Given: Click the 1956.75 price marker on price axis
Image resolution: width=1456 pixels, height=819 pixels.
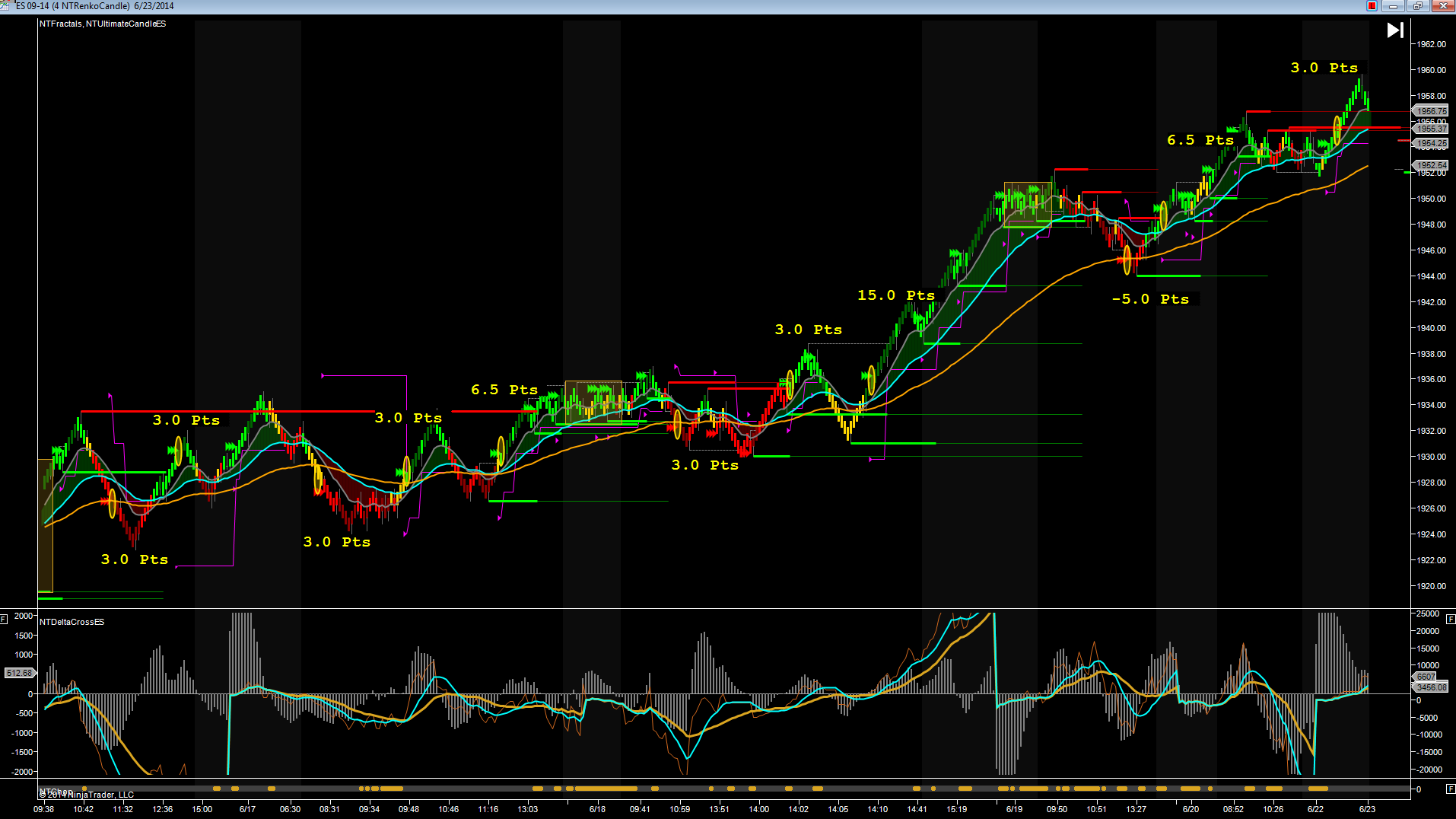Looking at the screenshot, I should click(x=1431, y=111).
